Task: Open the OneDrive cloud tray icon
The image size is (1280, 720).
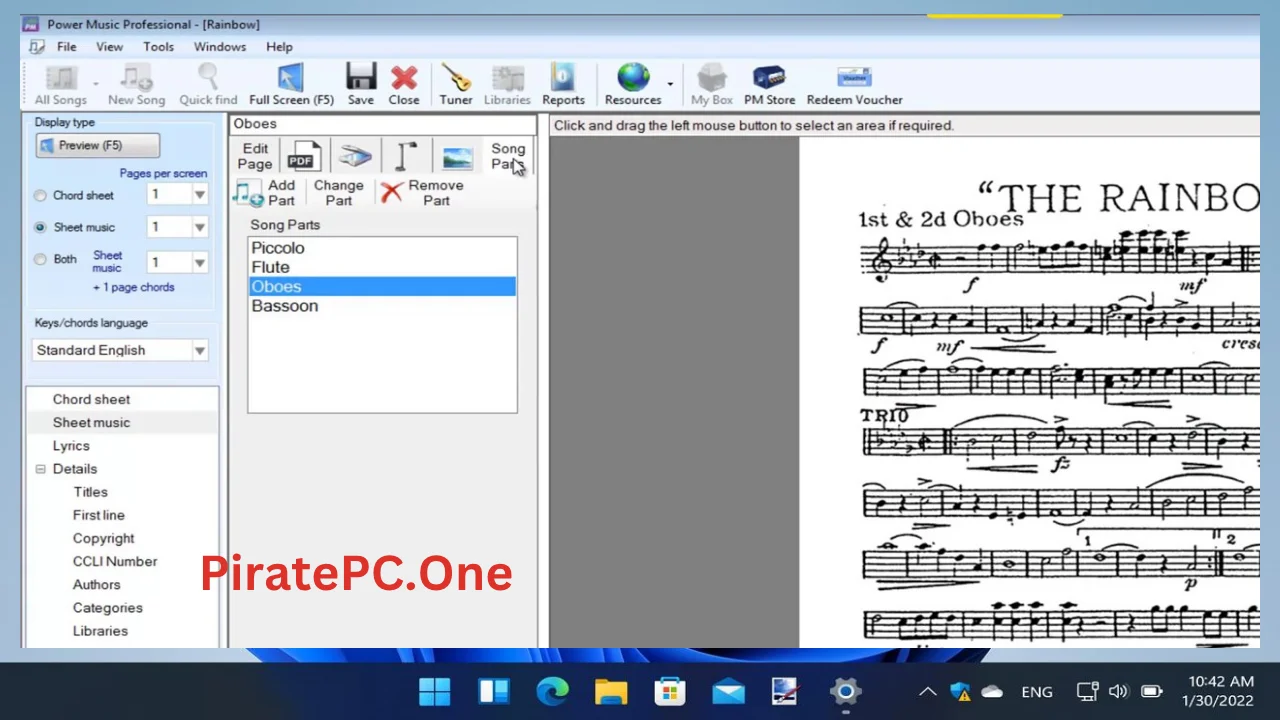Action: pos(992,691)
